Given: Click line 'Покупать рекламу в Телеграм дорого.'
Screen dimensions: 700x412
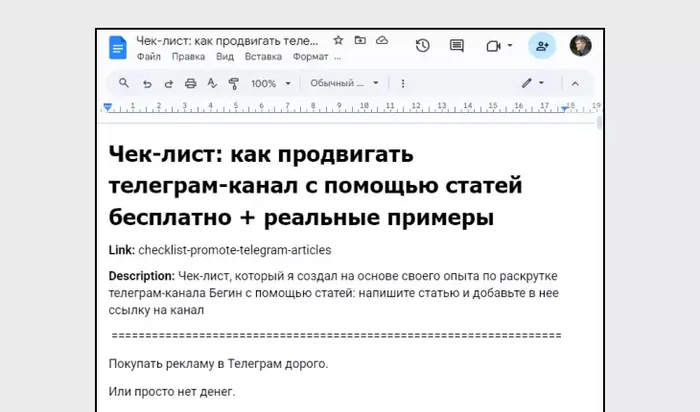Looking at the screenshot, I should coord(218,364).
